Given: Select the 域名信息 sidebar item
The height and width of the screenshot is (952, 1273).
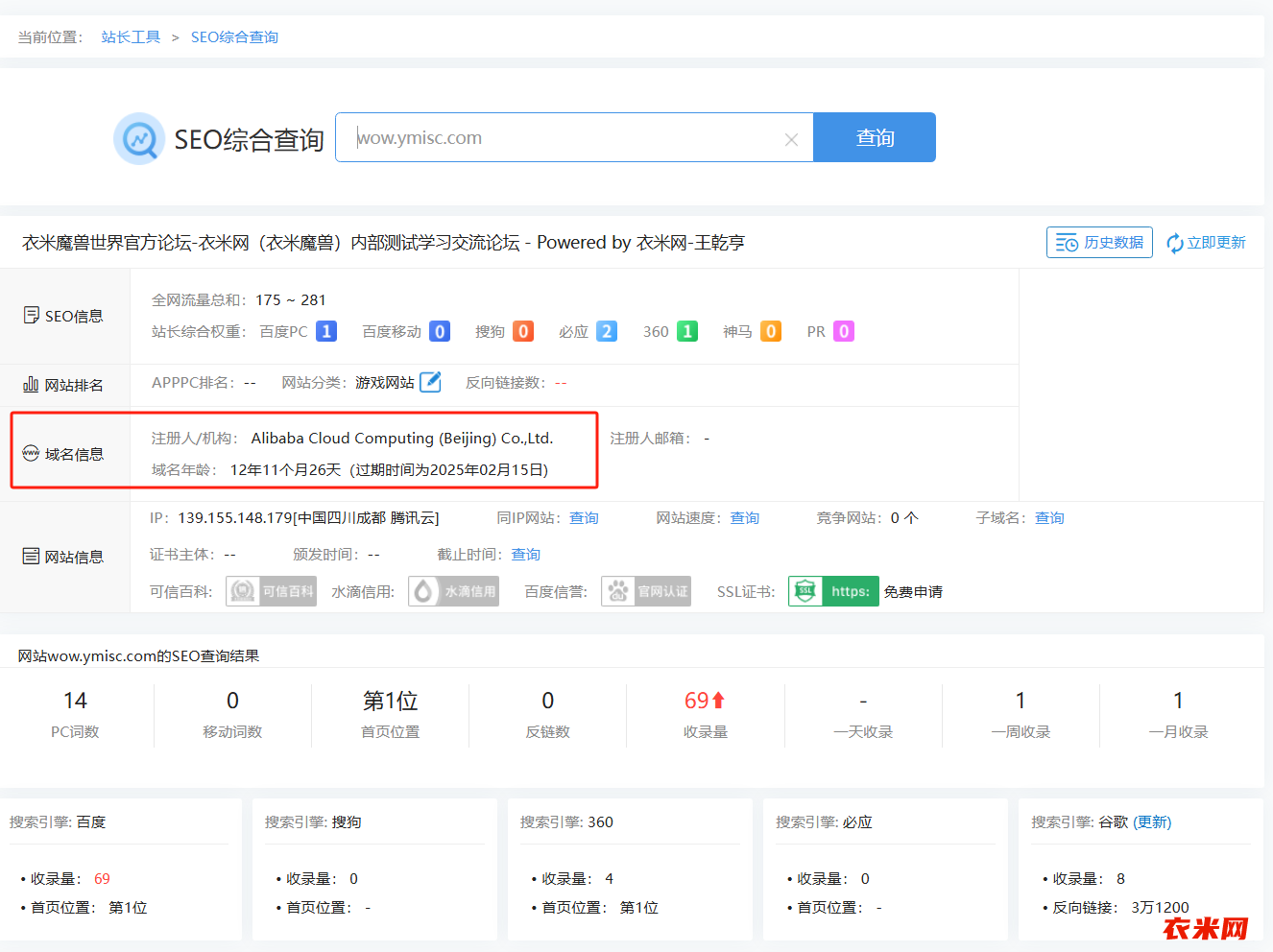Looking at the screenshot, I should coord(63,454).
